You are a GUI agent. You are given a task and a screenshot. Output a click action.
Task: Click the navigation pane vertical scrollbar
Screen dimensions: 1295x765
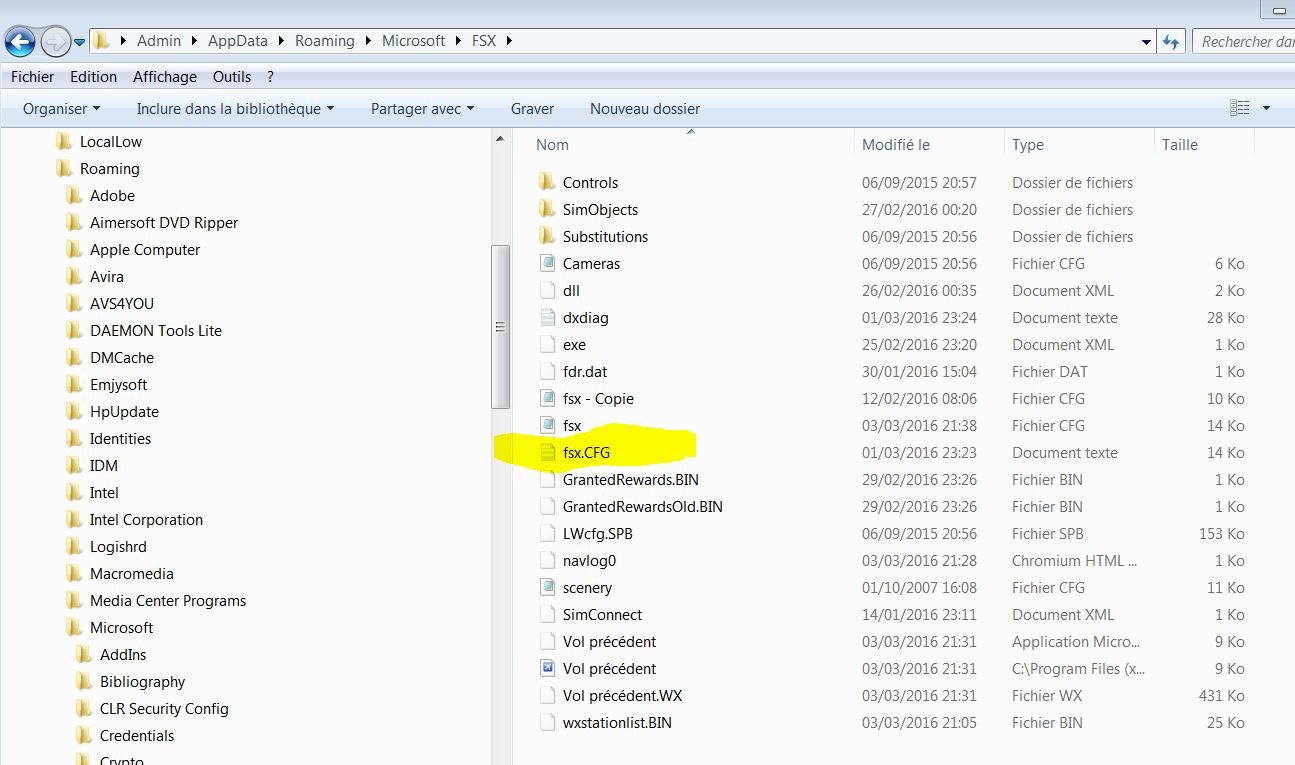click(x=501, y=326)
